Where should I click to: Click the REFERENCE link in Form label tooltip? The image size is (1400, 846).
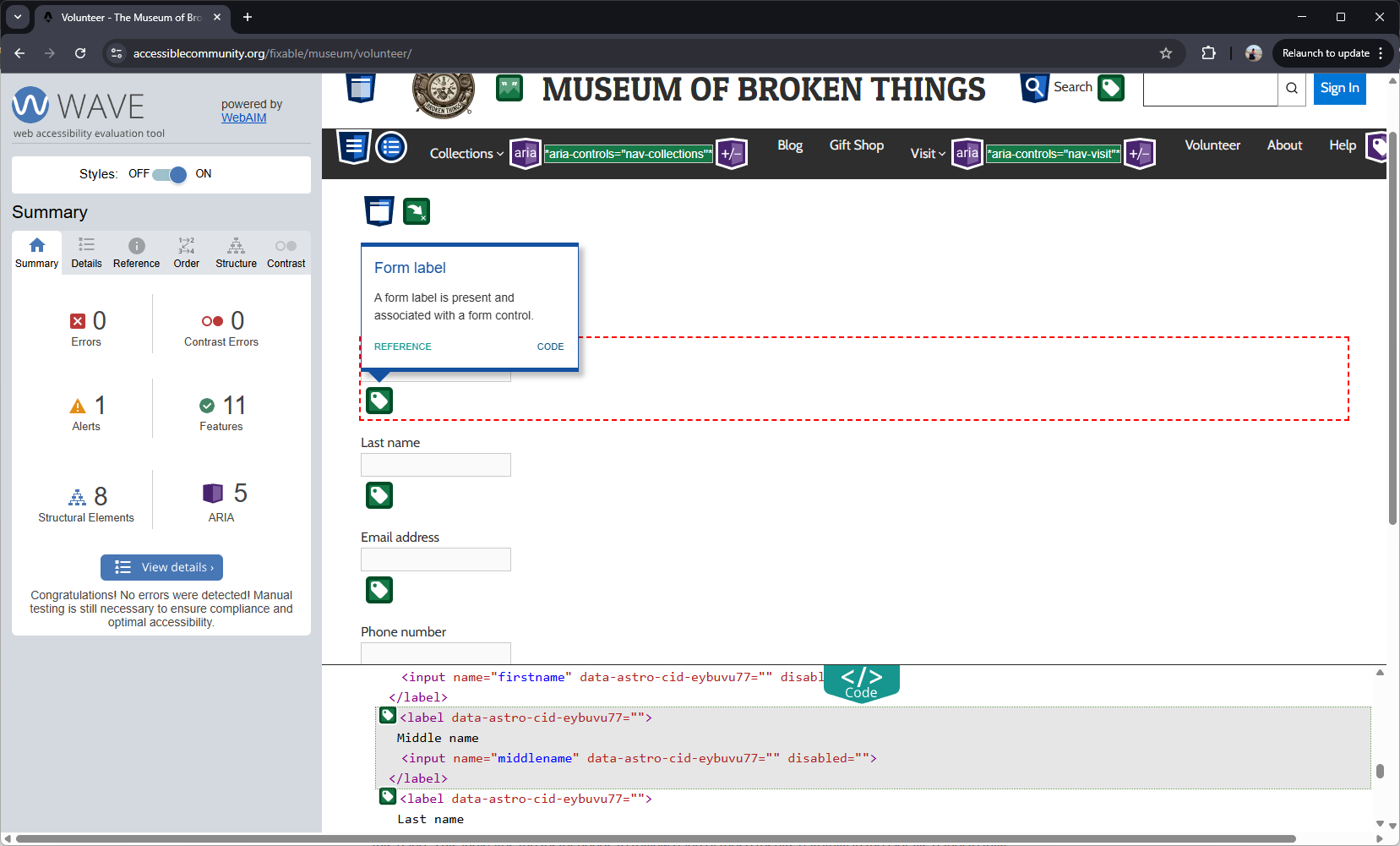(x=402, y=347)
